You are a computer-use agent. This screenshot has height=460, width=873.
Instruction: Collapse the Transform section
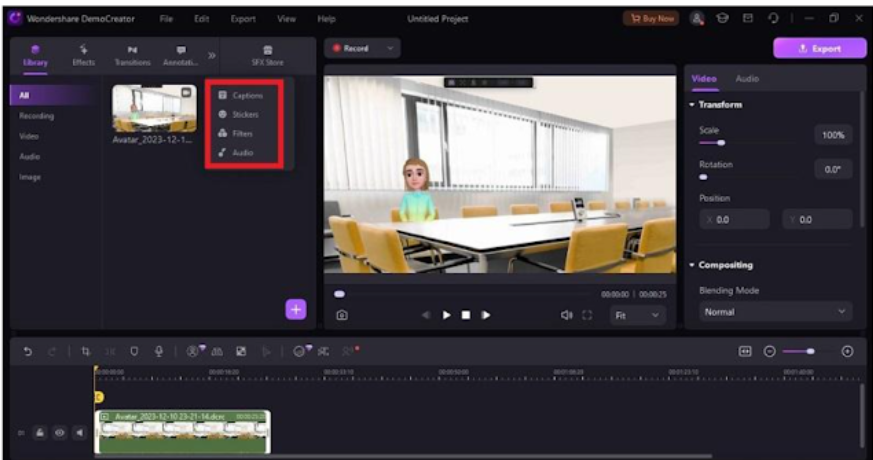coord(692,105)
